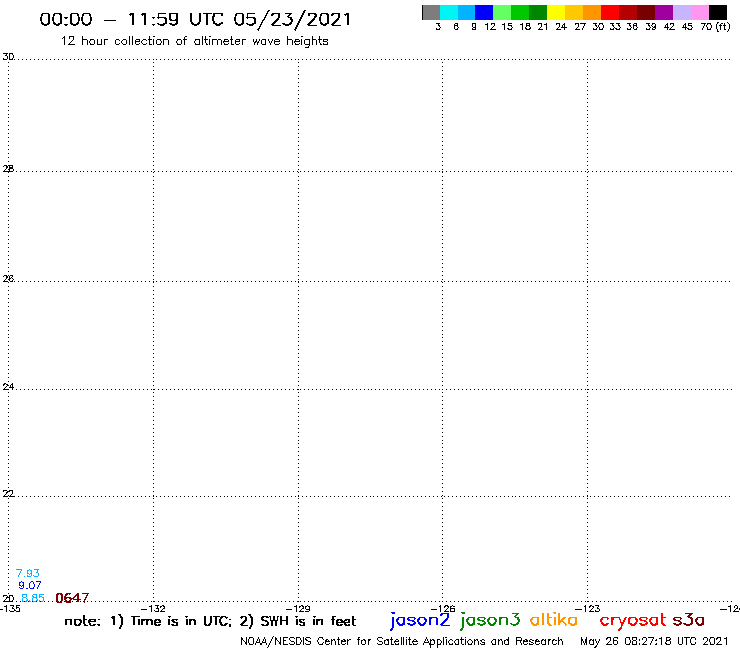The width and height of the screenshot is (740, 650).
Task: Click the note 'Time is in UTC; SWH is in feet'
Action: click(x=210, y=621)
